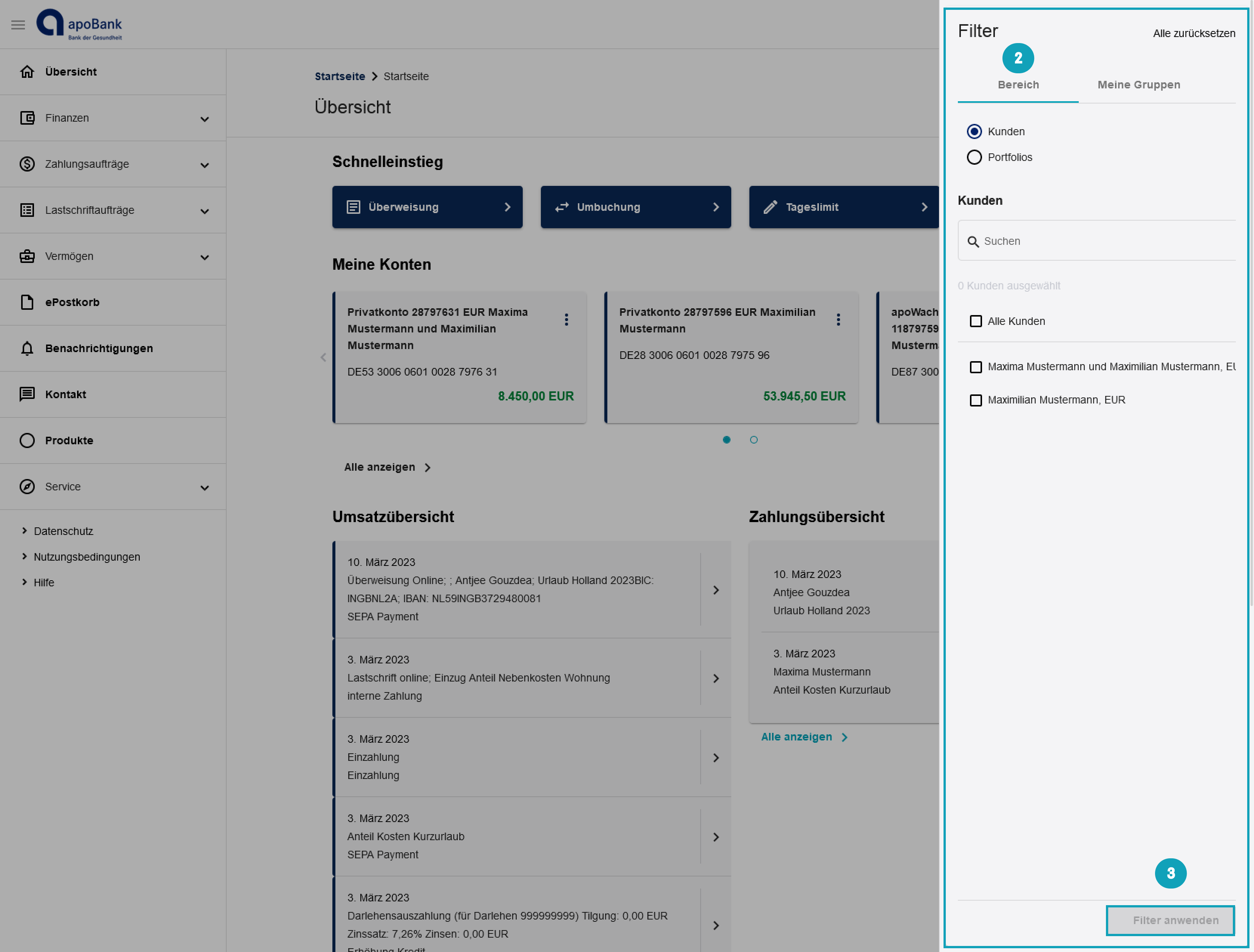This screenshot has width=1254, height=952.
Task: Click the Benachrichtigungen sidebar icon
Action: pyautogui.click(x=27, y=348)
